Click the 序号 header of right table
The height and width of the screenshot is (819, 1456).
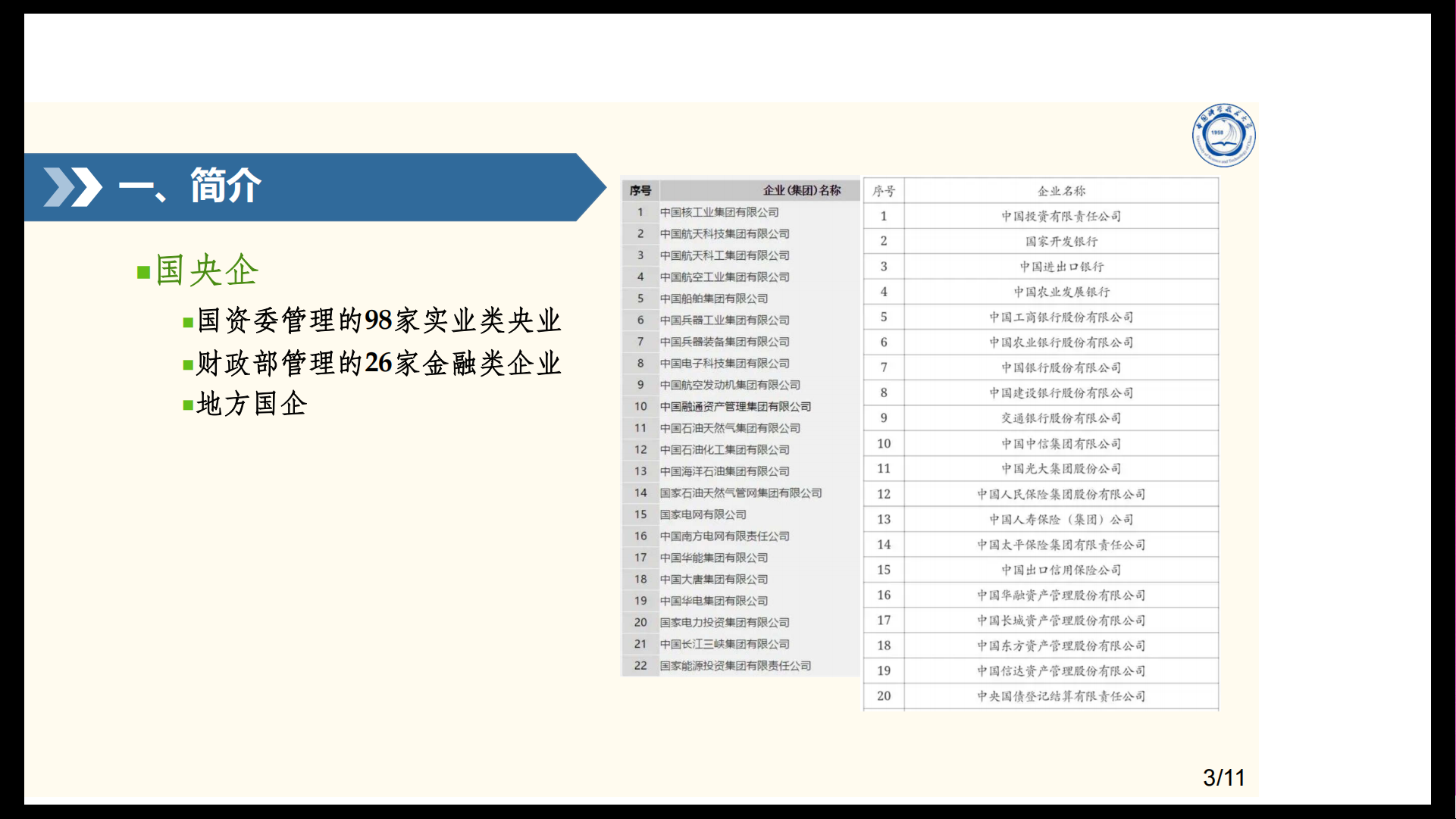click(883, 191)
